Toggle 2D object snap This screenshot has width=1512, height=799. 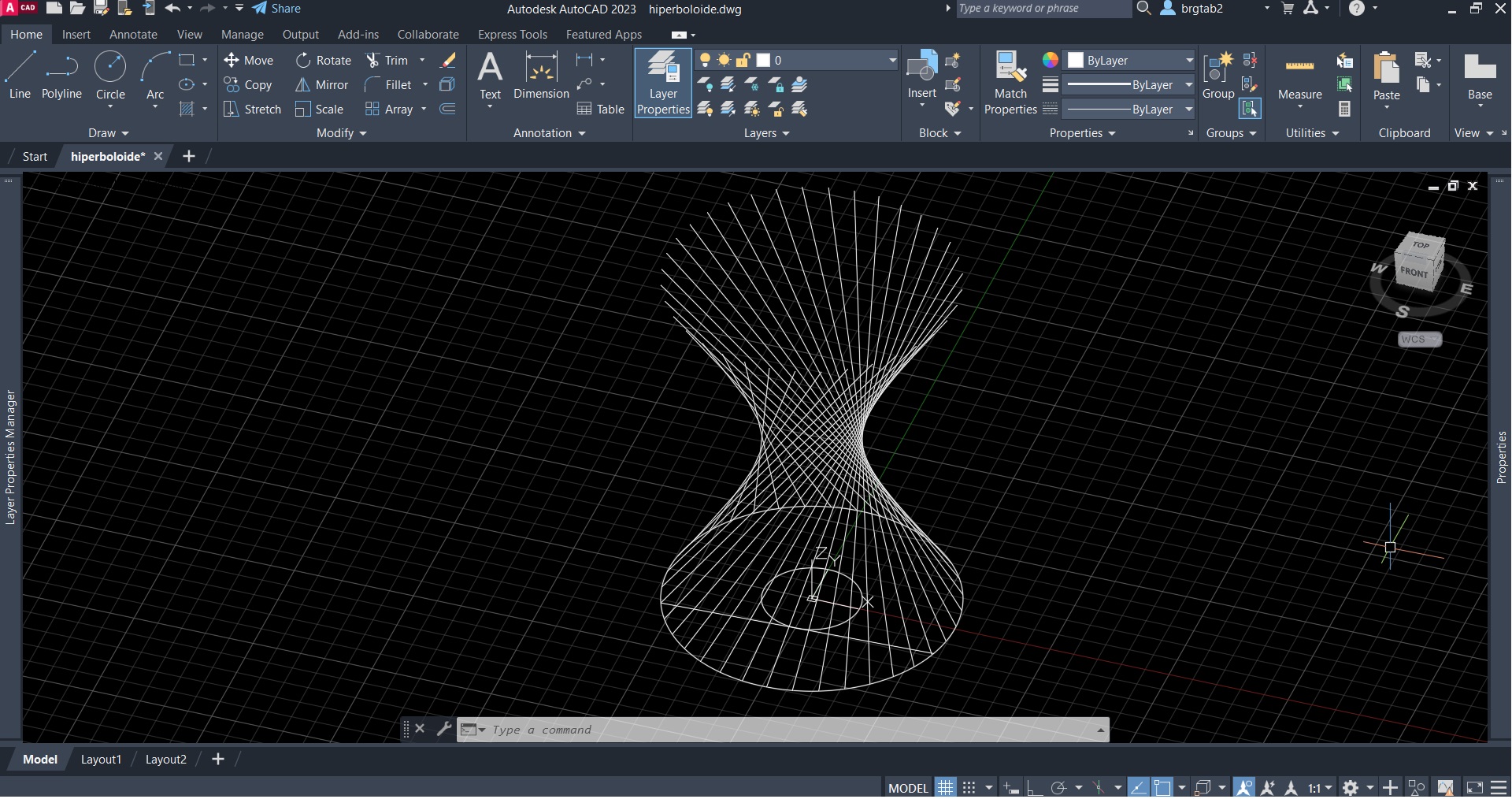tap(1162, 787)
